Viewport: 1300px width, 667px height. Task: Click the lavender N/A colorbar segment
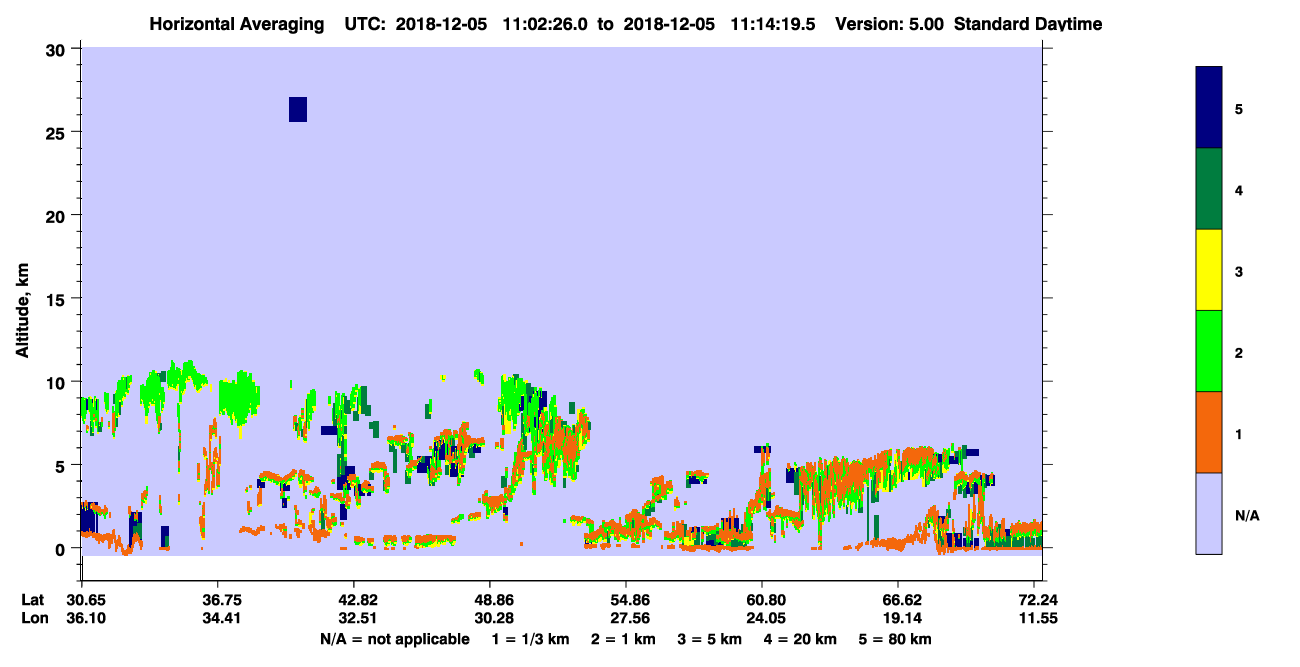tap(1208, 513)
